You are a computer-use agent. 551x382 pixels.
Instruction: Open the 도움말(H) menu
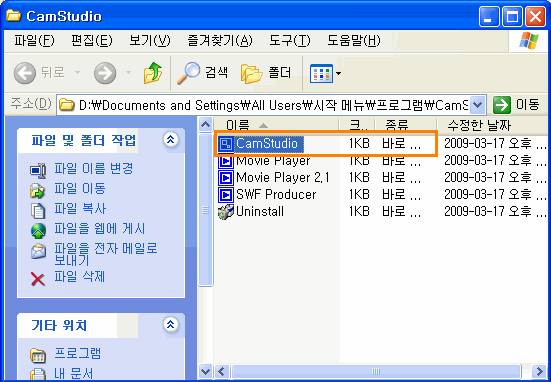(x=354, y=40)
